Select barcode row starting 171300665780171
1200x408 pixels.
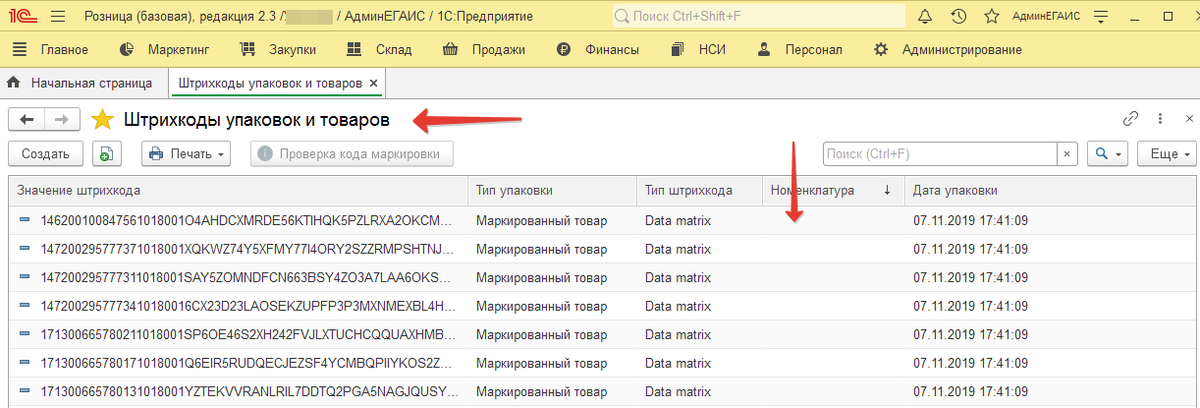point(603,361)
